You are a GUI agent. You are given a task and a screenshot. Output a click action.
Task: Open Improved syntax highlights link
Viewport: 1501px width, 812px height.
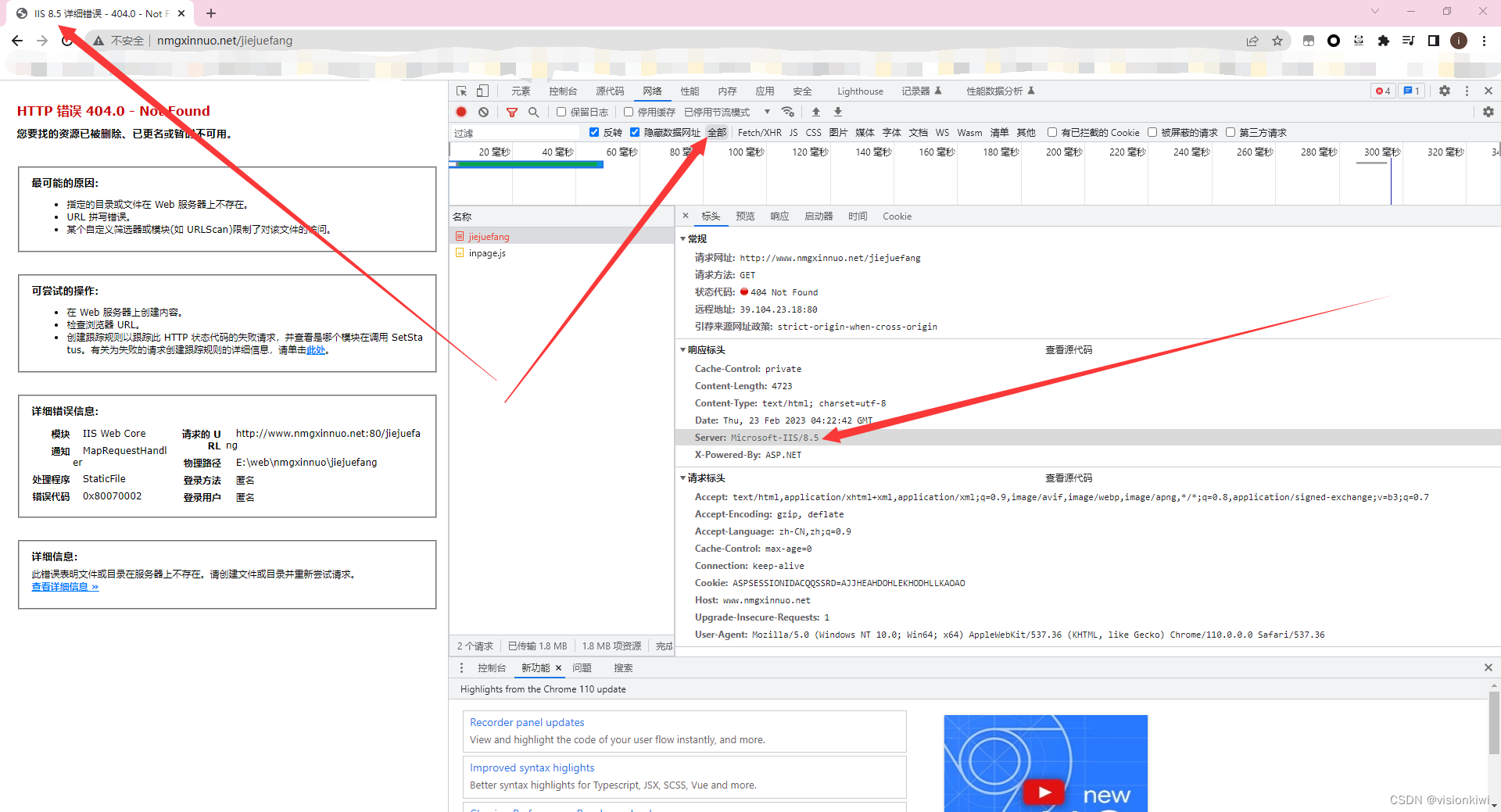tap(532, 767)
